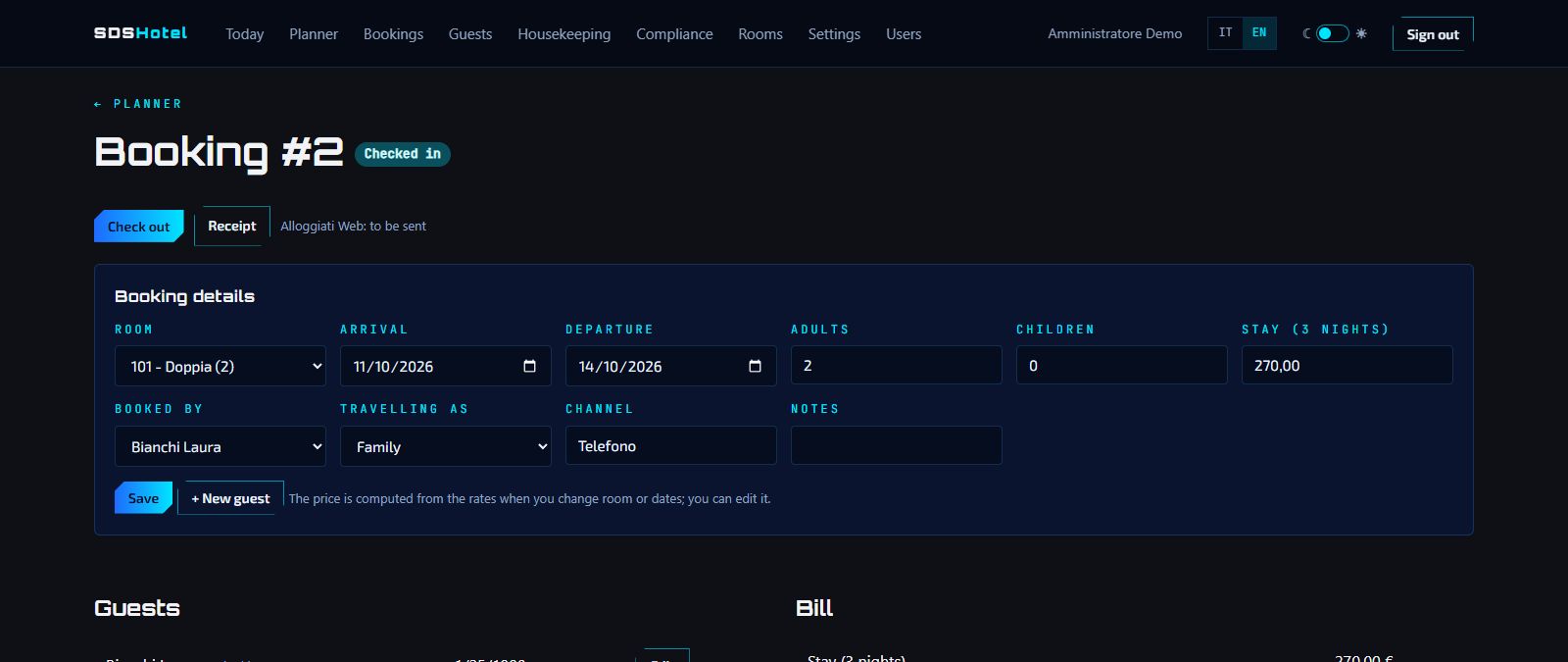Open the Booked by dropdown
The width and height of the screenshot is (1568, 662).
pos(220,446)
